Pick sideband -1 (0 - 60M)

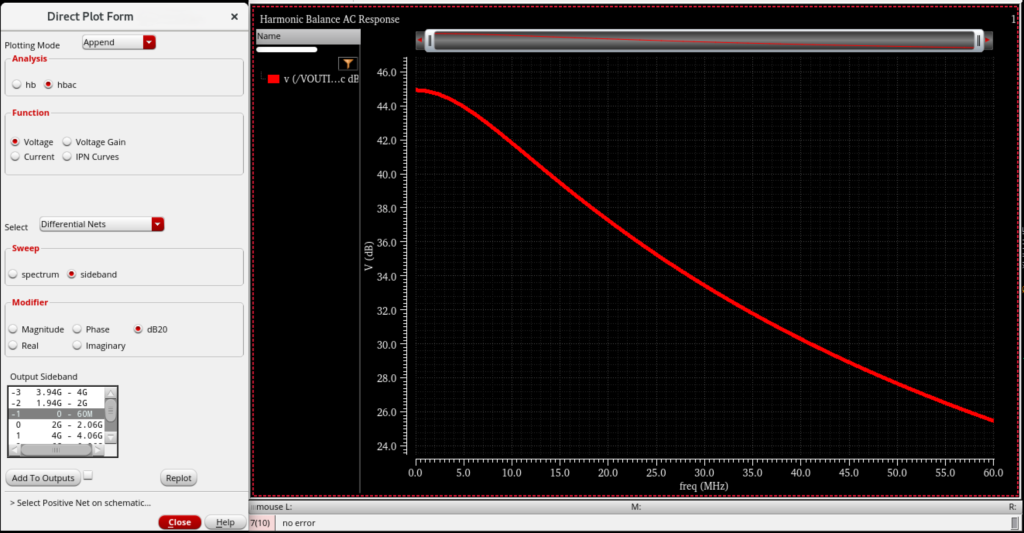56,414
